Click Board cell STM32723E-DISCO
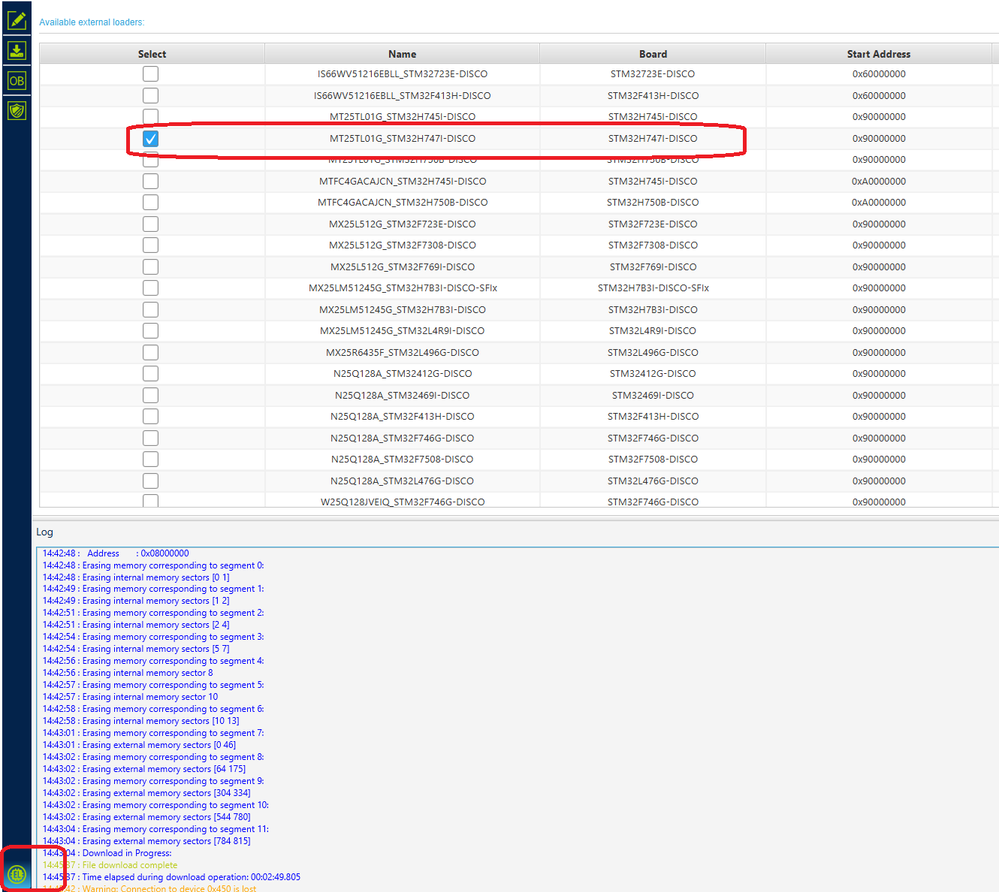Image resolution: width=999 pixels, height=892 pixels. tap(652, 74)
